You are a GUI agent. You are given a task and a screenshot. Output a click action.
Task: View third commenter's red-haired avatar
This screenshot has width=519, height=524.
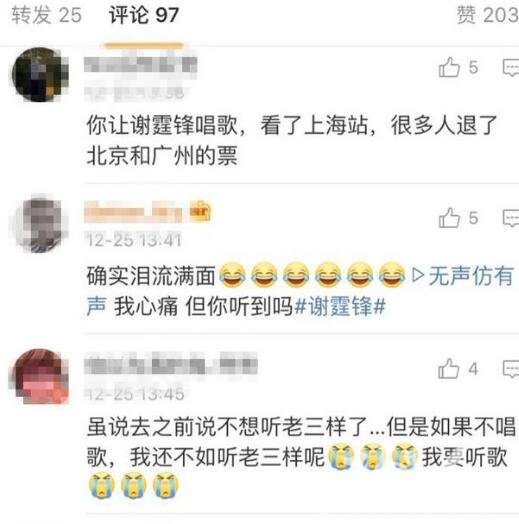39,377
